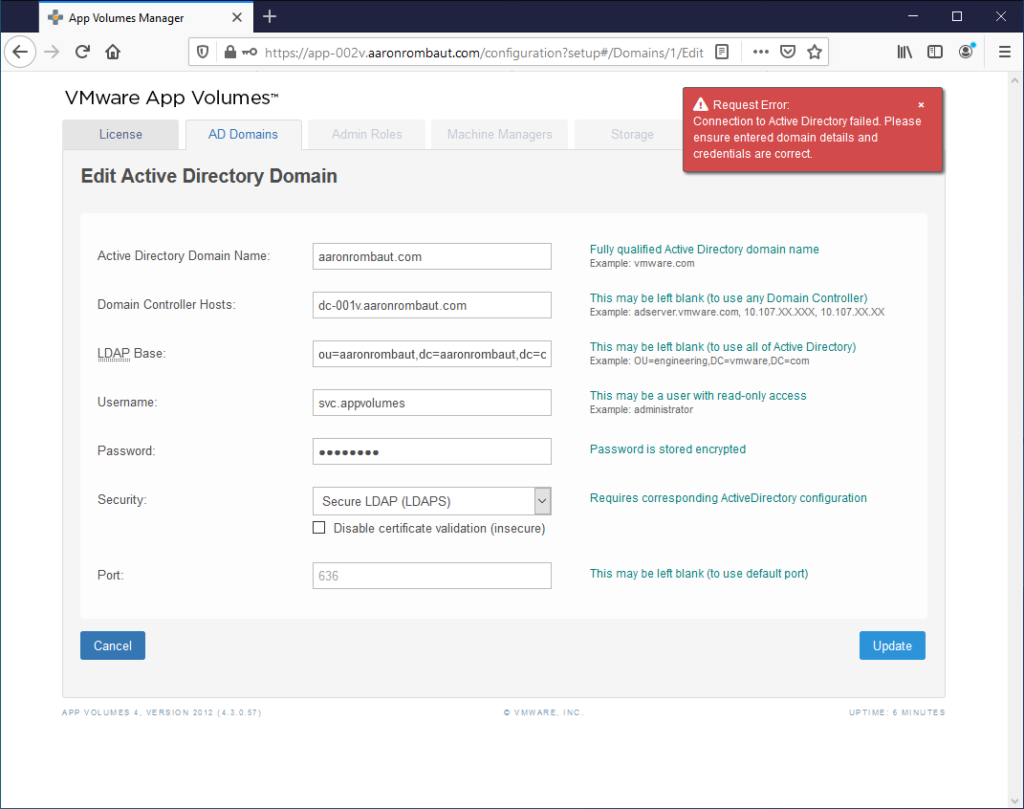Dismiss the Request Error notification
Image resolution: width=1024 pixels, height=809 pixels.
[x=921, y=105]
